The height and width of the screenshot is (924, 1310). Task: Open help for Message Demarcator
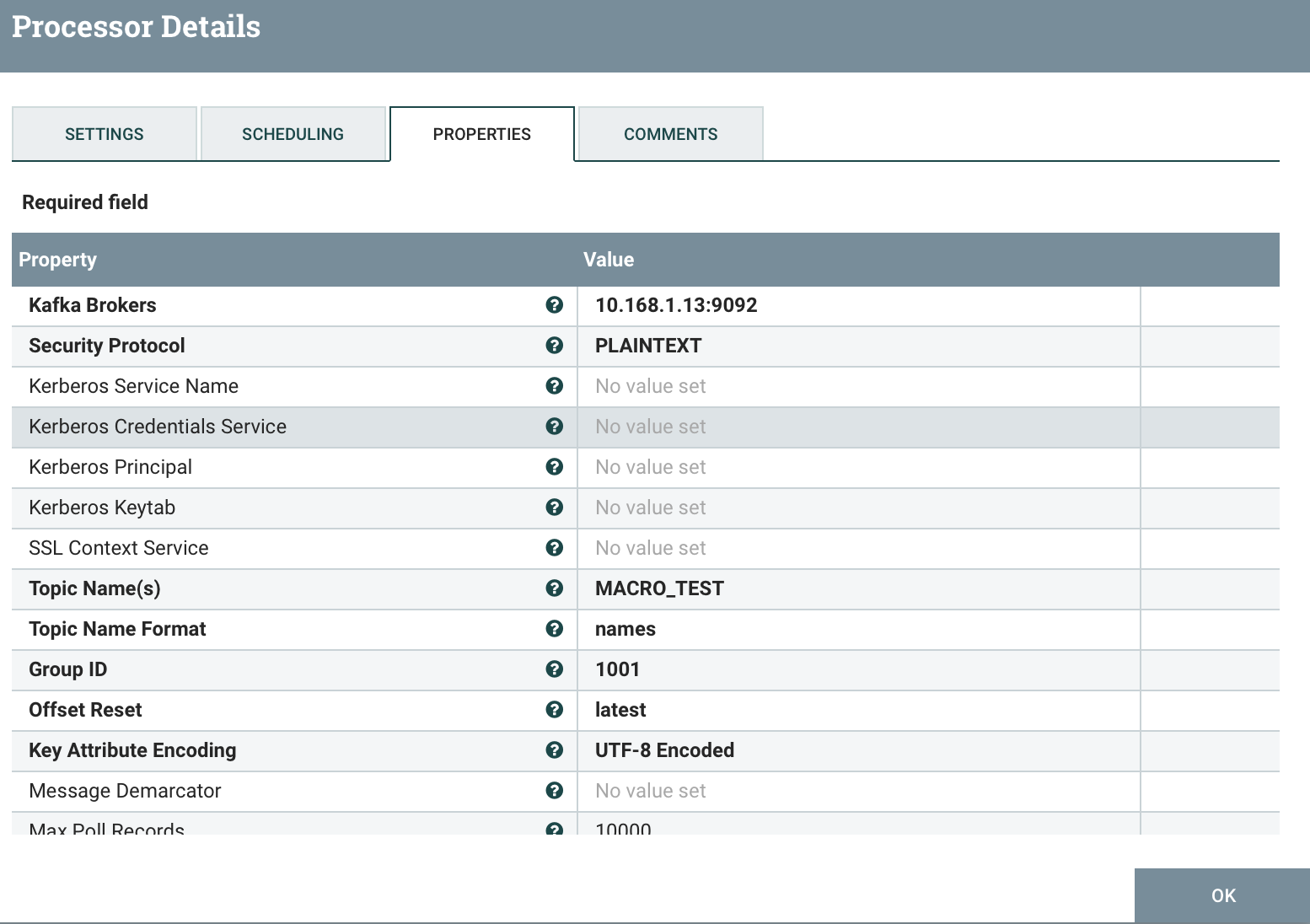[x=554, y=791]
